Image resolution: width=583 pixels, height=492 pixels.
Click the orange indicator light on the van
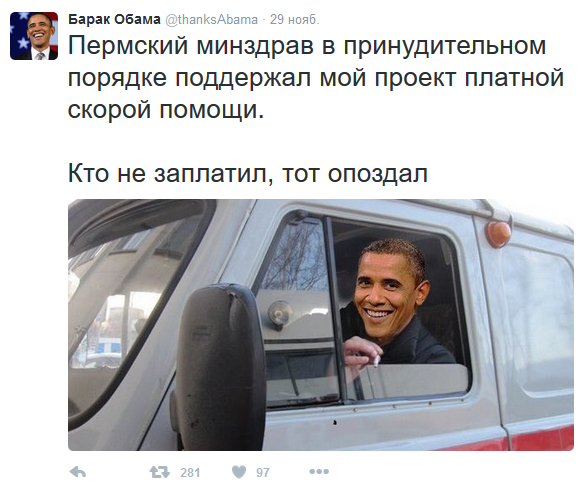coord(498,234)
